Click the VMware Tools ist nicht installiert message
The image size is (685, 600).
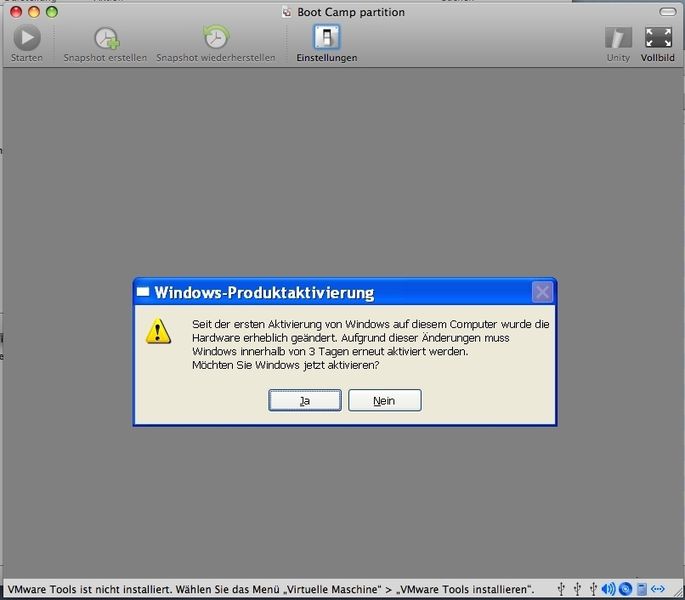tap(270, 589)
